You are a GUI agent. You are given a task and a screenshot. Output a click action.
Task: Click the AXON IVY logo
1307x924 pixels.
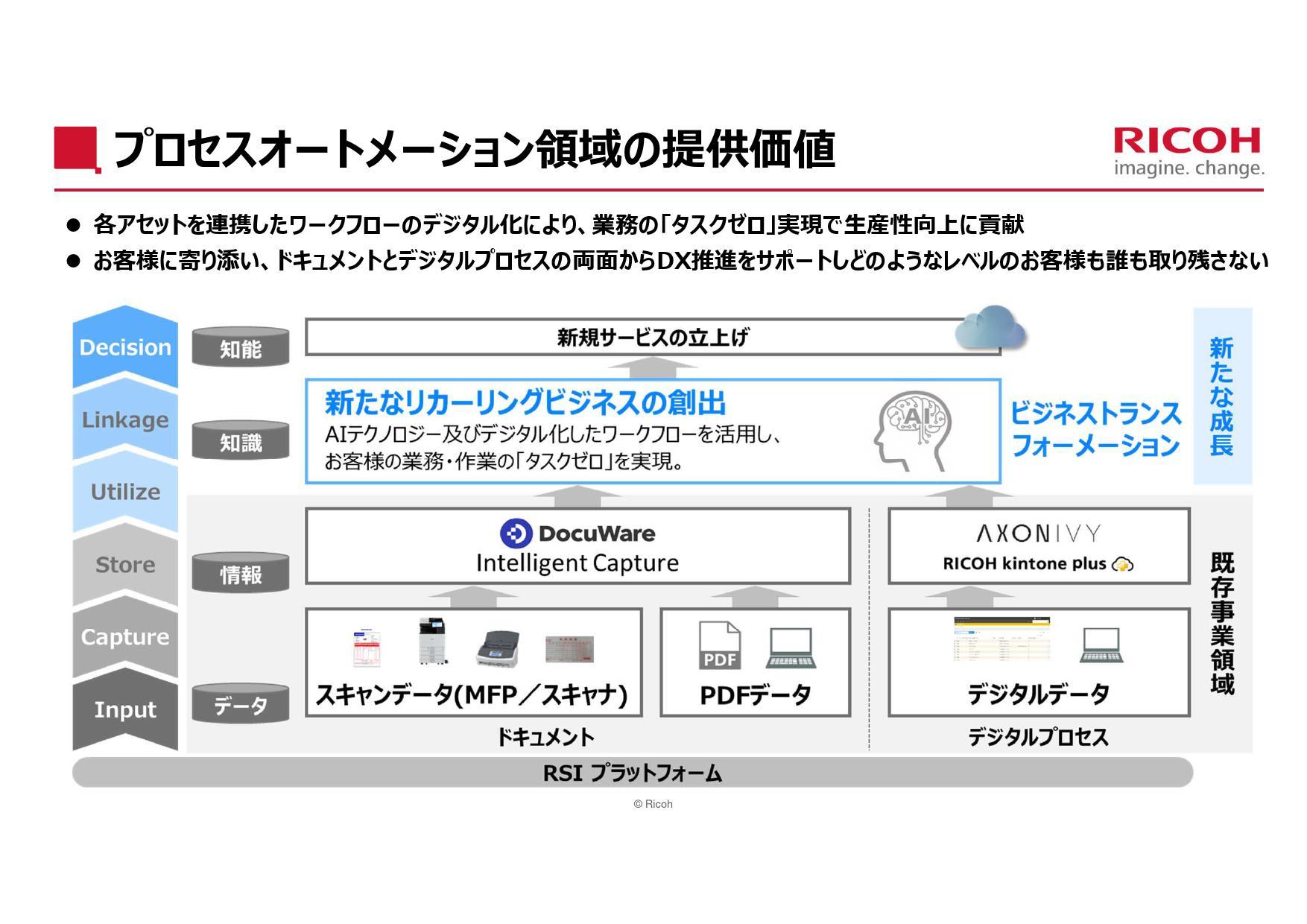[x=1038, y=534]
